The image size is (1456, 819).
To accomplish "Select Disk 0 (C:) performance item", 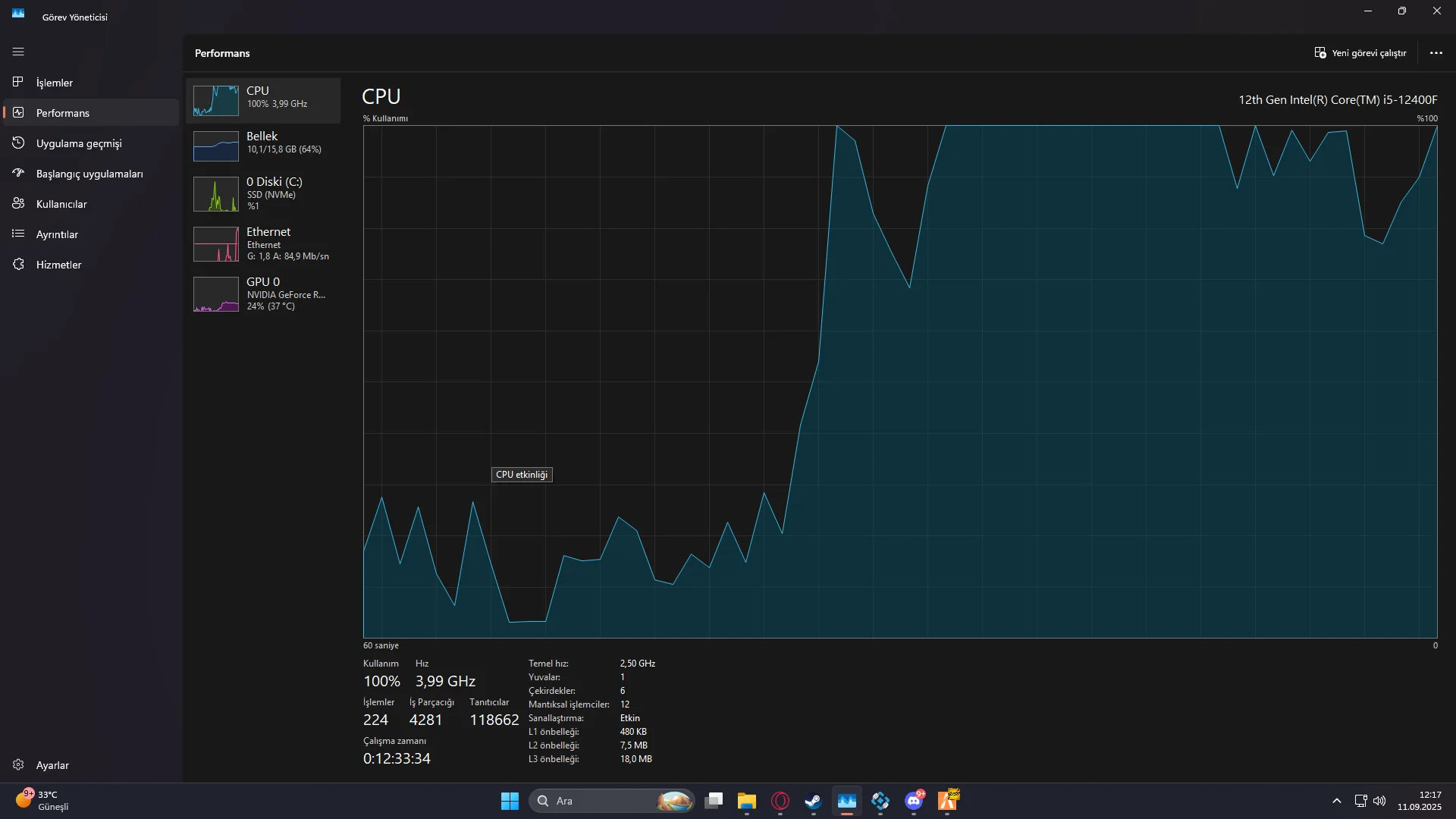I will coord(262,193).
